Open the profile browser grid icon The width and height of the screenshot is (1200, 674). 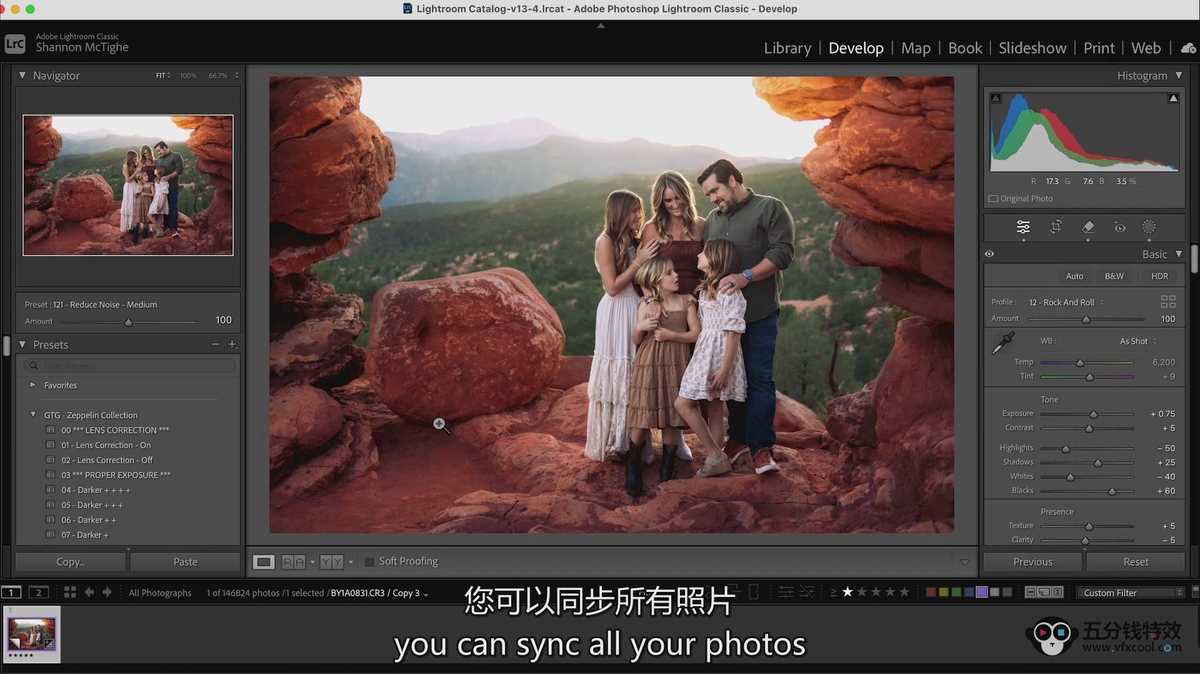click(1167, 301)
